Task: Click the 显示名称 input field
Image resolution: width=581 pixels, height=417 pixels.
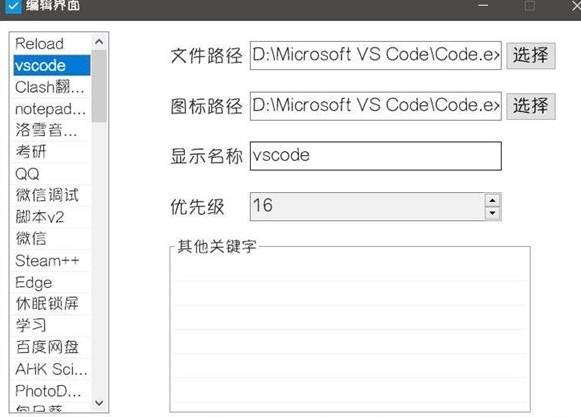Action: coord(376,156)
